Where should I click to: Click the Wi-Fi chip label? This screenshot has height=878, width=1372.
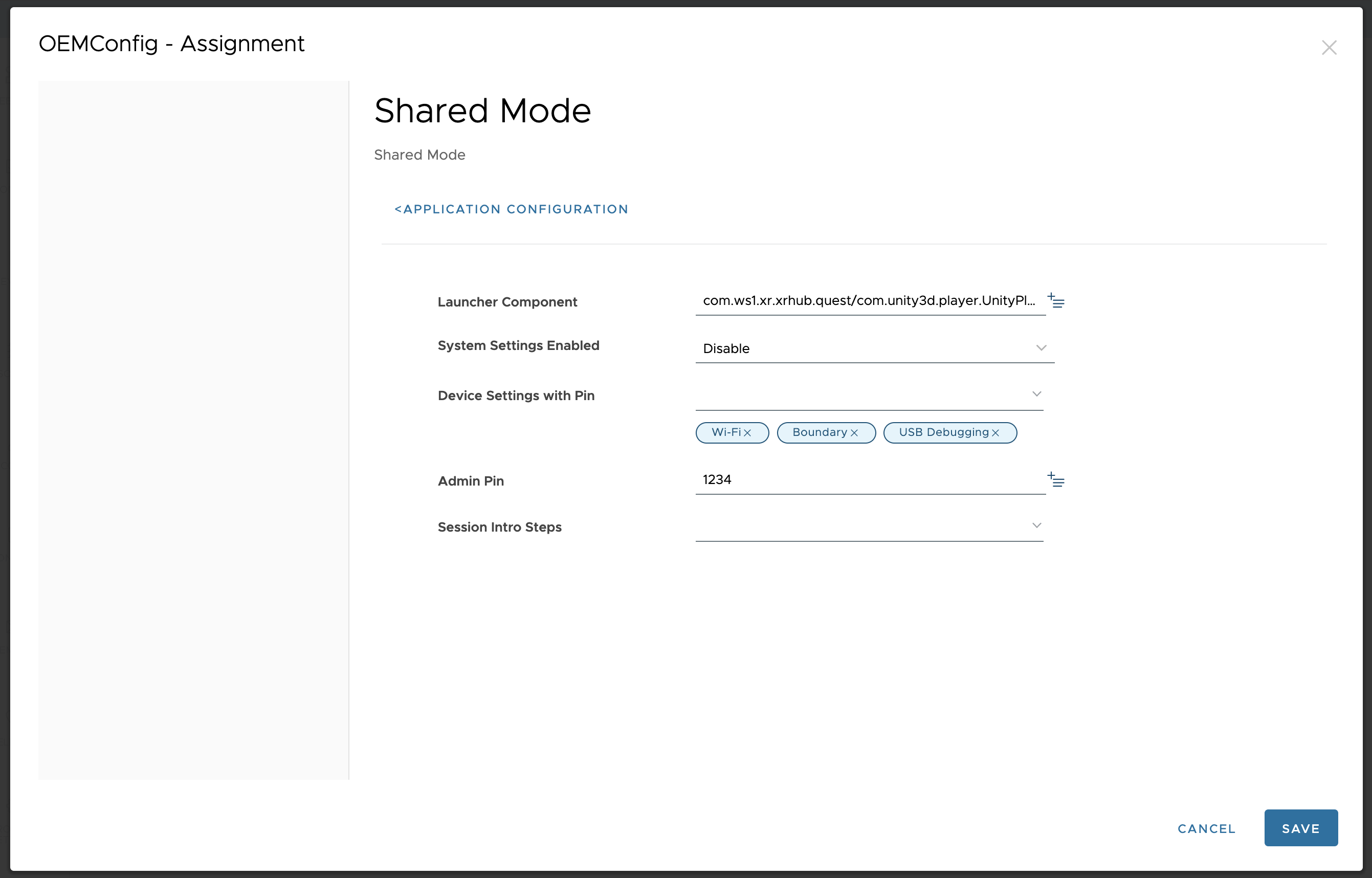coord(725,432)
